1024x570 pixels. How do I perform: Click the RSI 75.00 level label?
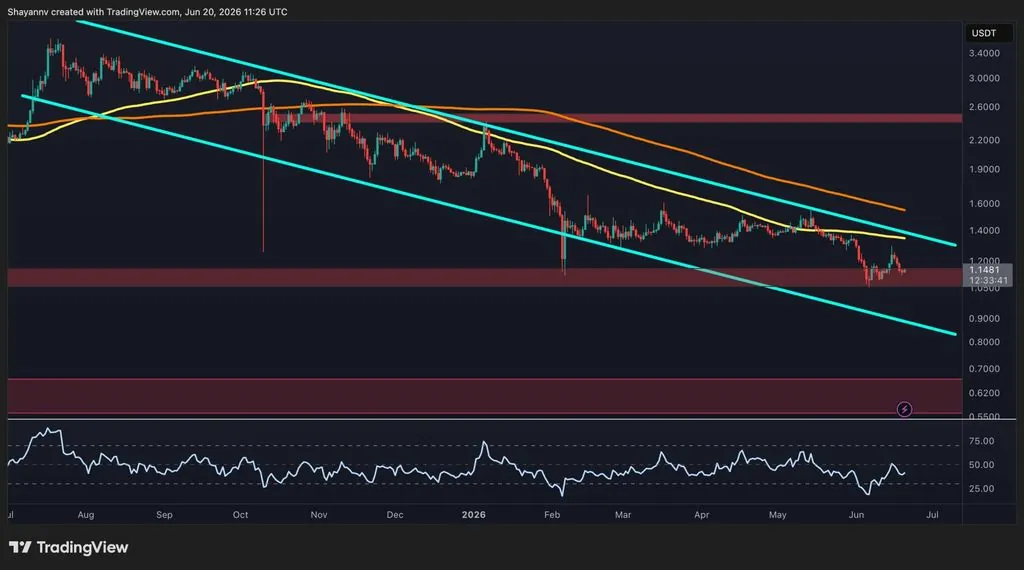(982, 441)
